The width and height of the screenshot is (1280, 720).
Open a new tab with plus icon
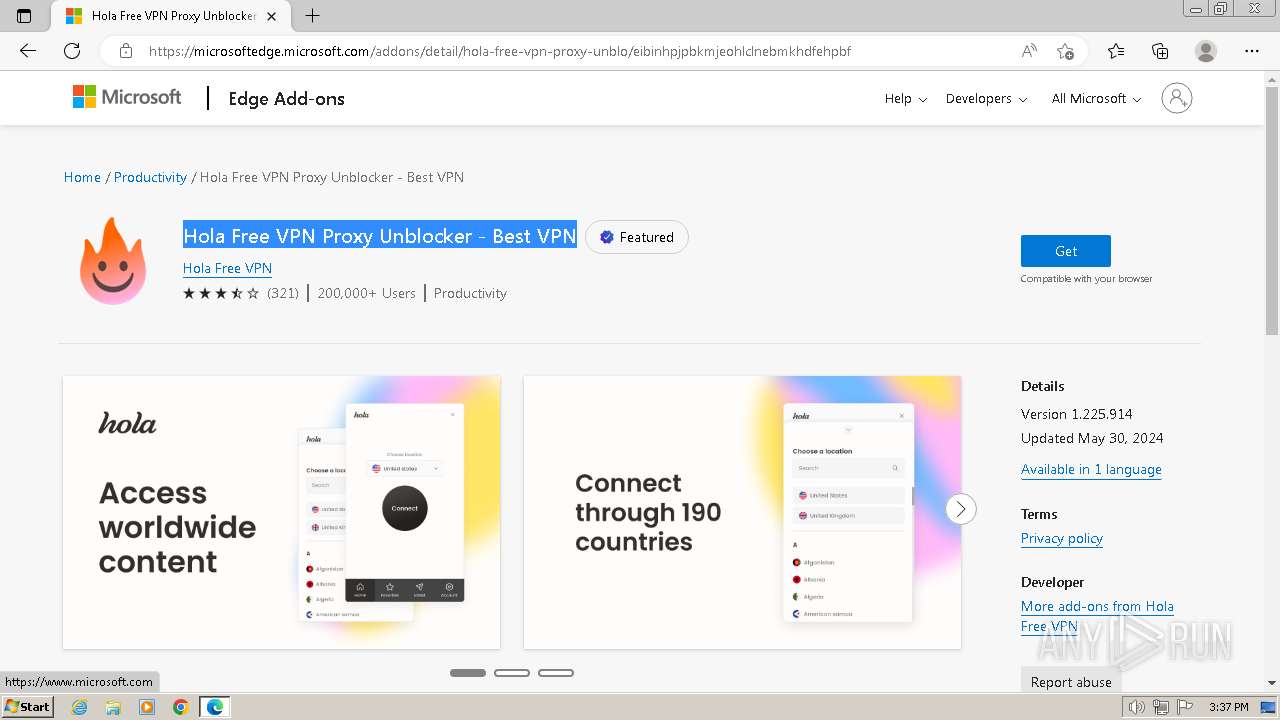(313, 16)
